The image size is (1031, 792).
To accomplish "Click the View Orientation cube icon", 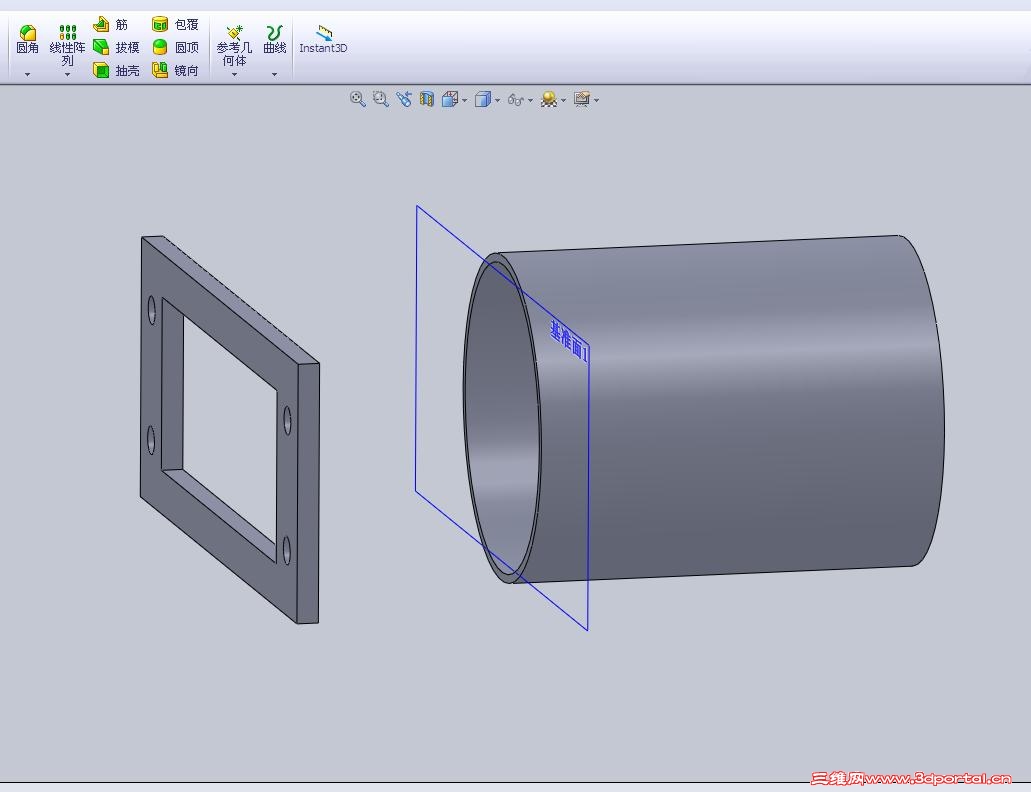I will pyautogui.click(x=450, y=99).
